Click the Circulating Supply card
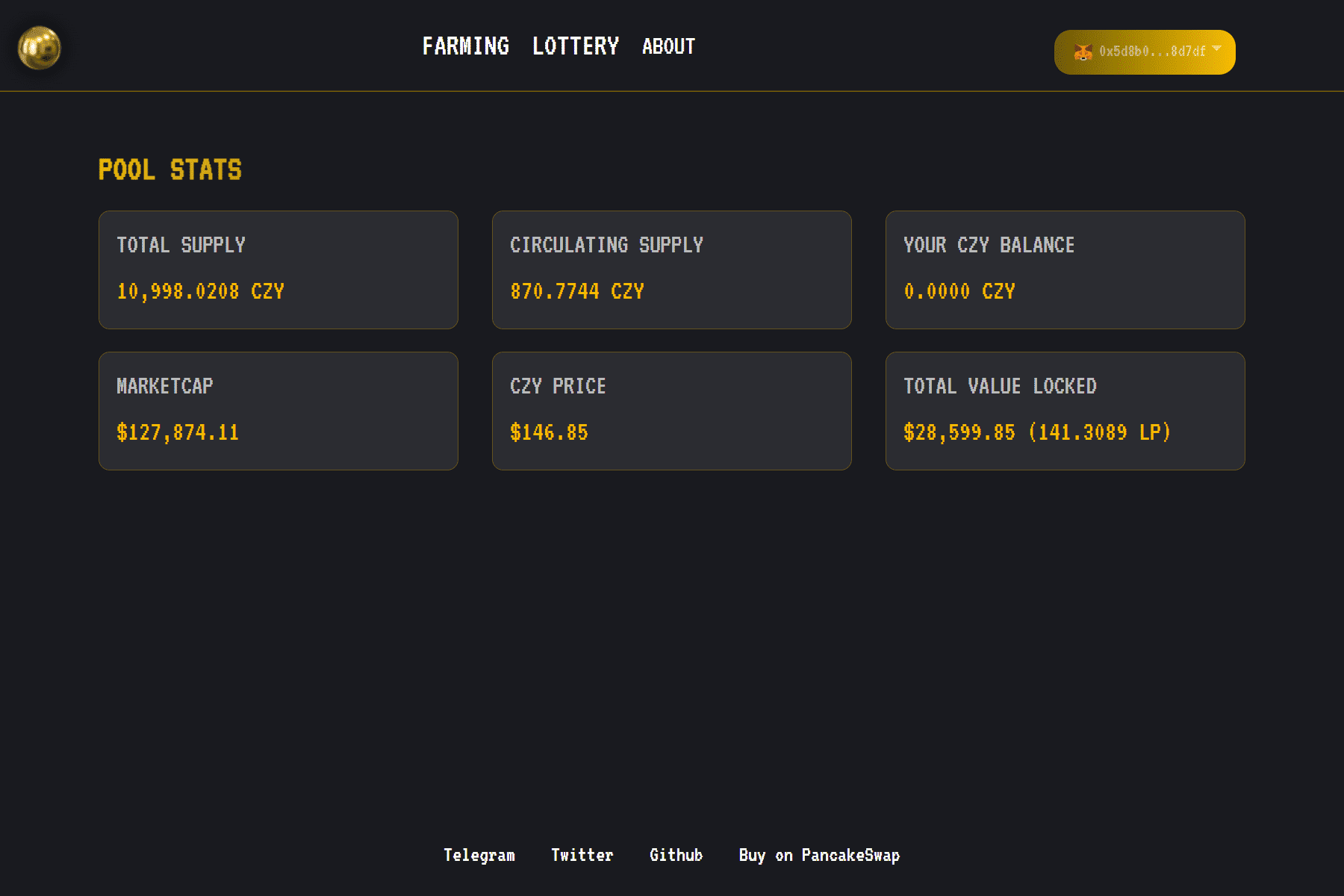This screenshot has height=896, width=1344. 671,270
